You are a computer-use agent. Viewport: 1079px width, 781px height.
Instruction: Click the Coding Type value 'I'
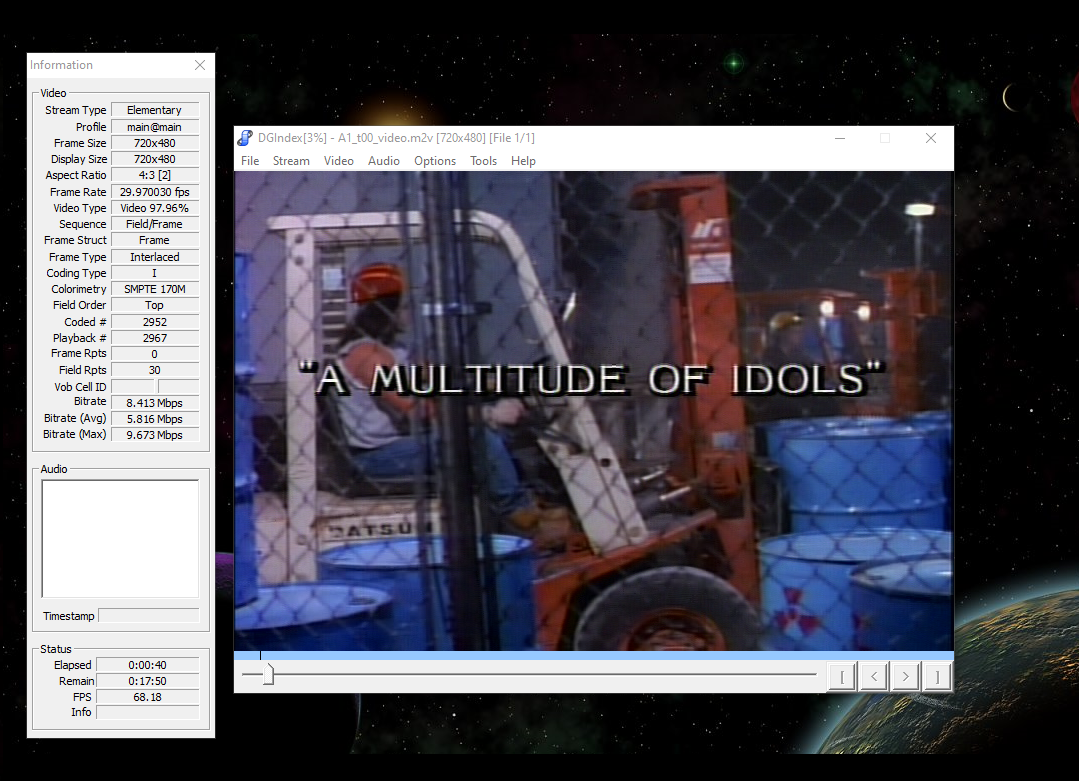pos(155,273)
